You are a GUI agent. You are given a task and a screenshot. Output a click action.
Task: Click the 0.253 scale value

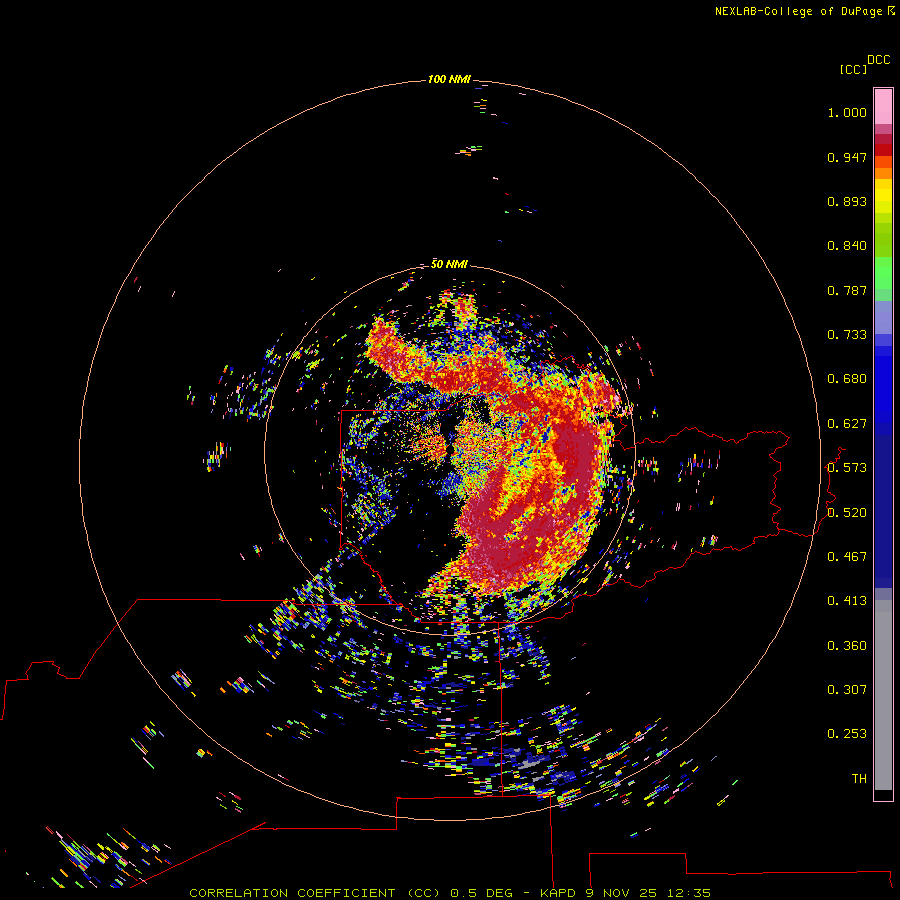click(x=847, y=734)
